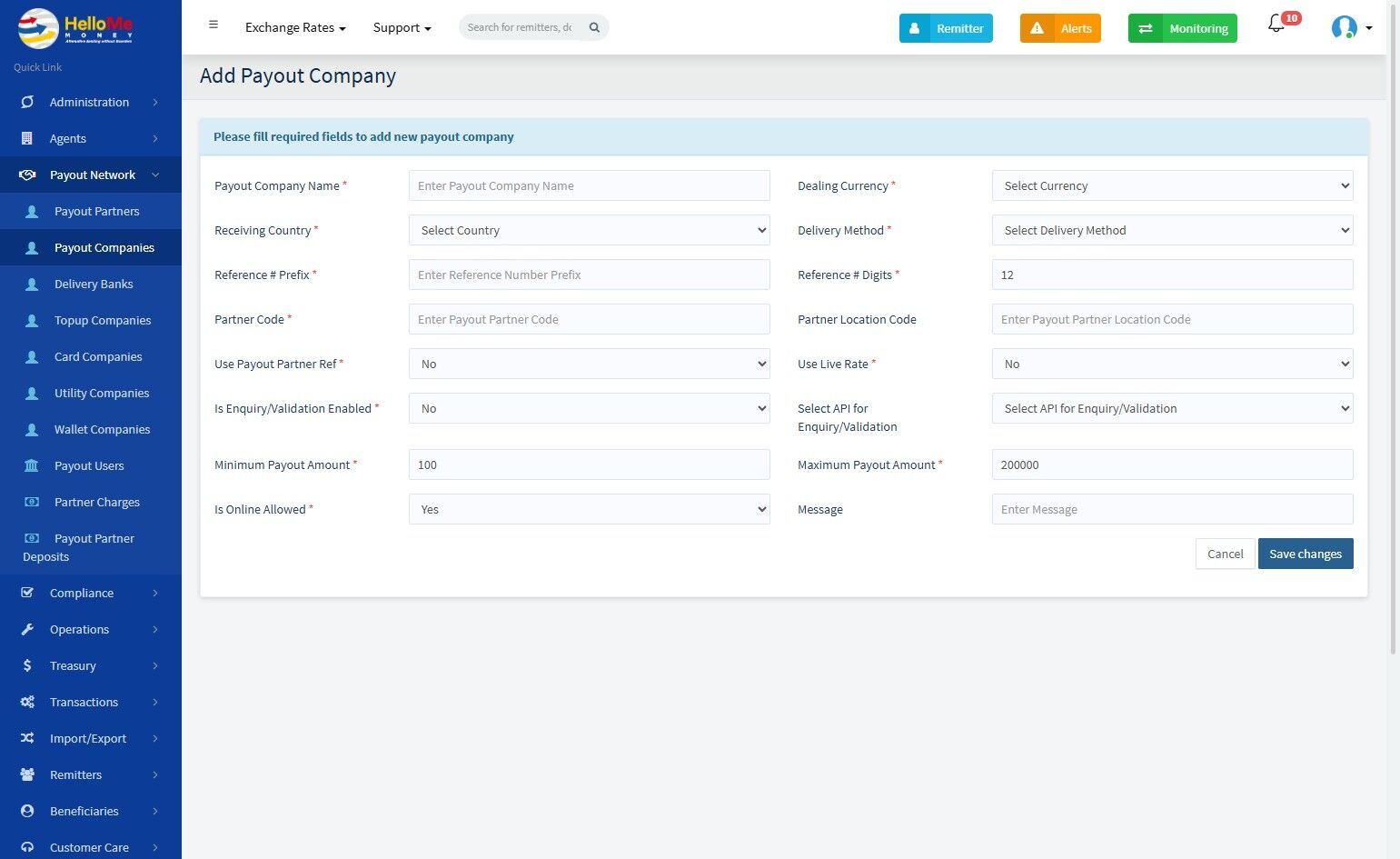The image size is (1400, 859).
Task: Click the notification bell icon
Action: 1276,25
